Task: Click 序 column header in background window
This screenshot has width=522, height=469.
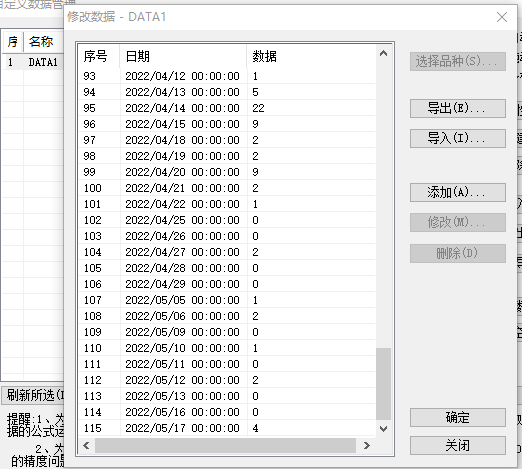Action: pyautogui.click(x=13, y=42)
